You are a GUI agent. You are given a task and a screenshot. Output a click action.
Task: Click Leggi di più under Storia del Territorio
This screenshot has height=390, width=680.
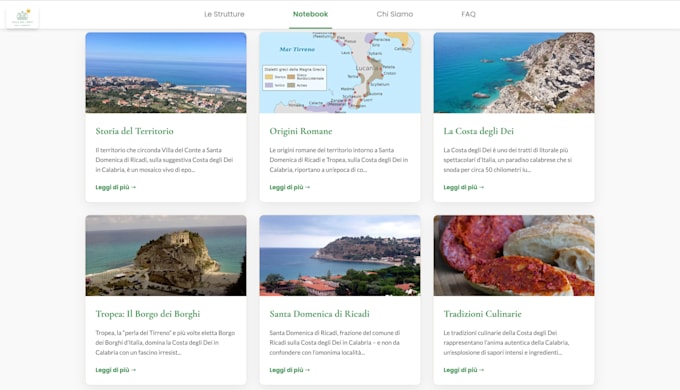pos(116,187)
